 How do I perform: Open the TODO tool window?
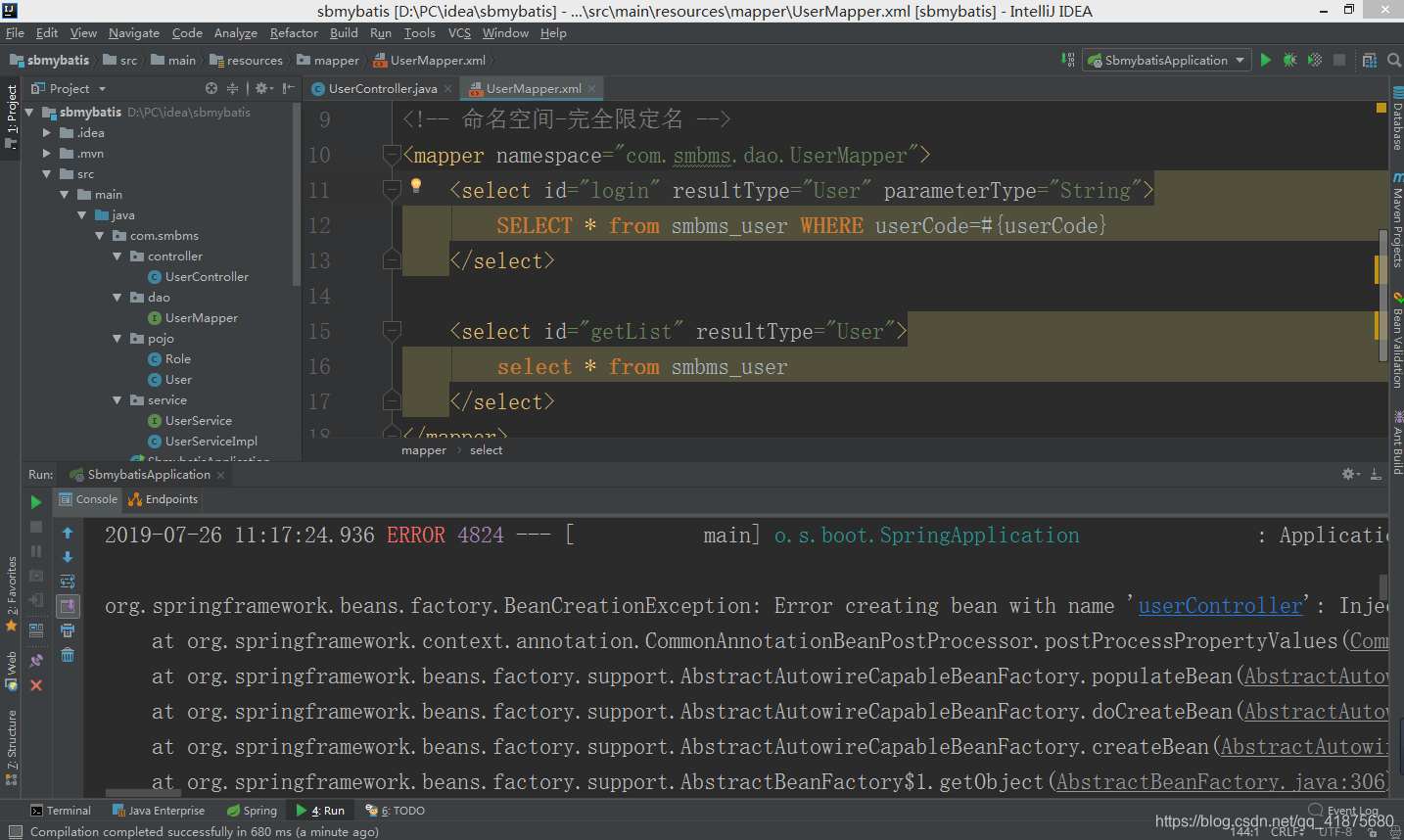tap(395, 810)
